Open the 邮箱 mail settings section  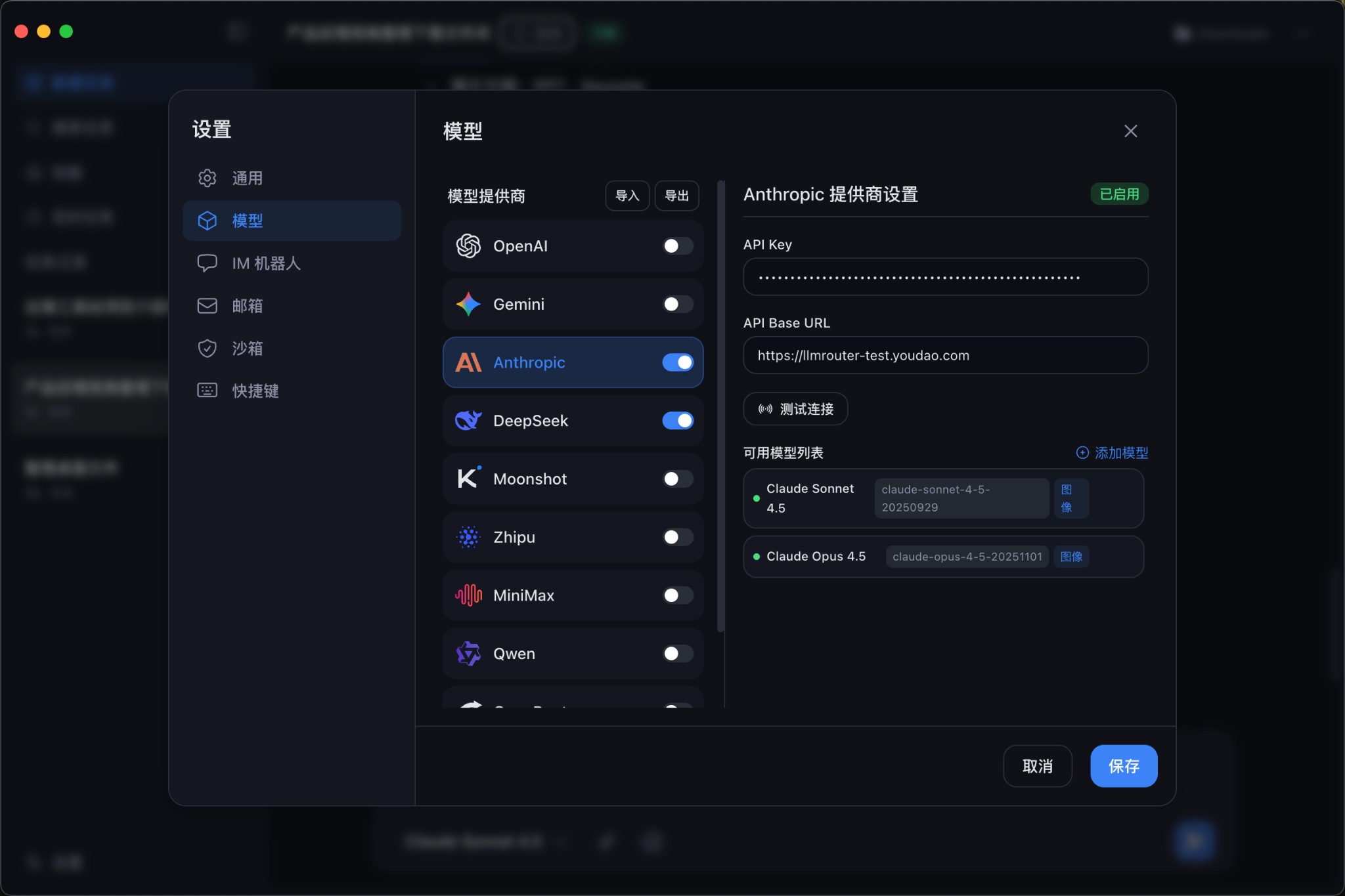(x=292, y=306)
